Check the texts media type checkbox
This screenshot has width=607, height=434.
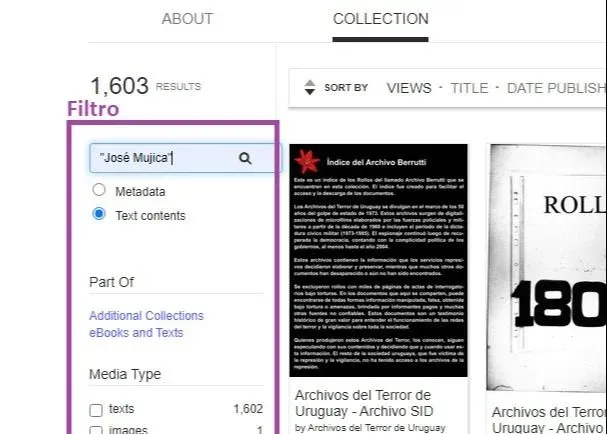[96, 409]
